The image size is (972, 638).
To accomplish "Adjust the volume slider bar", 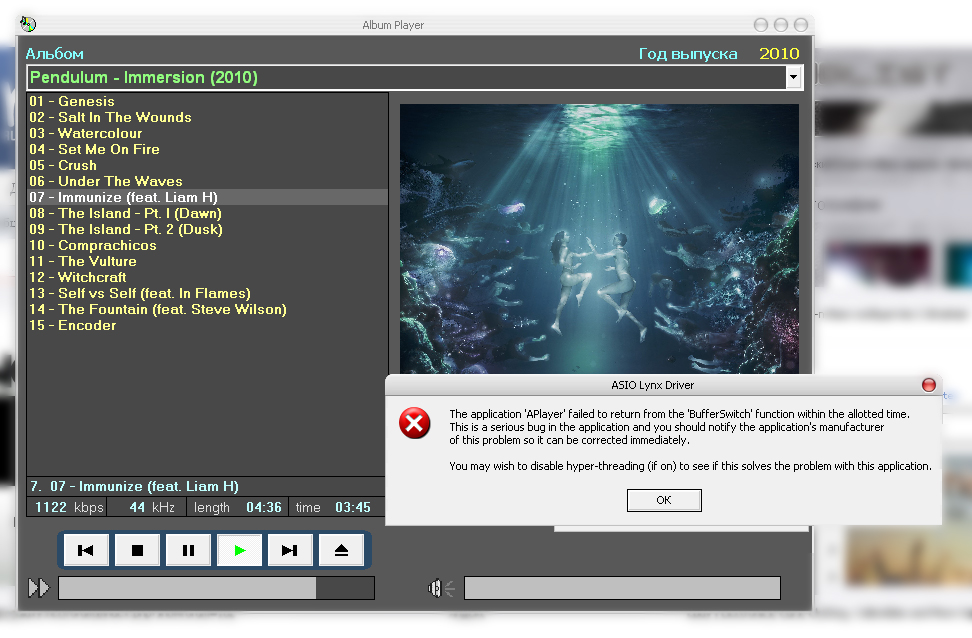I will (622, 588).
